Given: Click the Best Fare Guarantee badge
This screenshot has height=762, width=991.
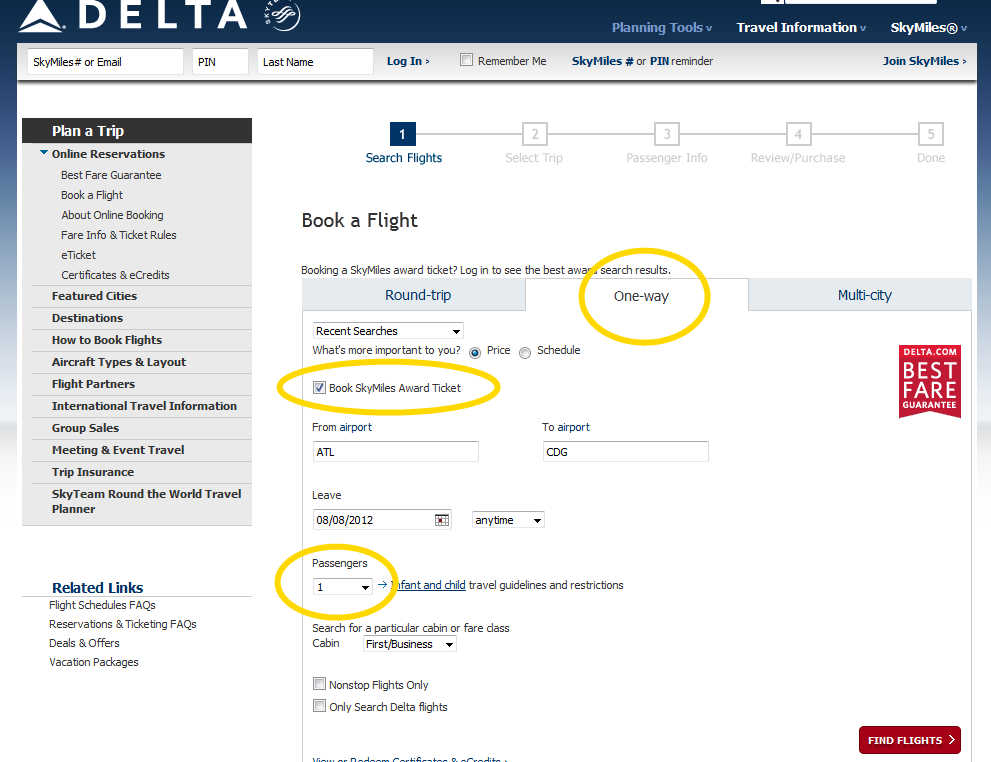Looking at the screenshot, I should (x=929, y=381).
